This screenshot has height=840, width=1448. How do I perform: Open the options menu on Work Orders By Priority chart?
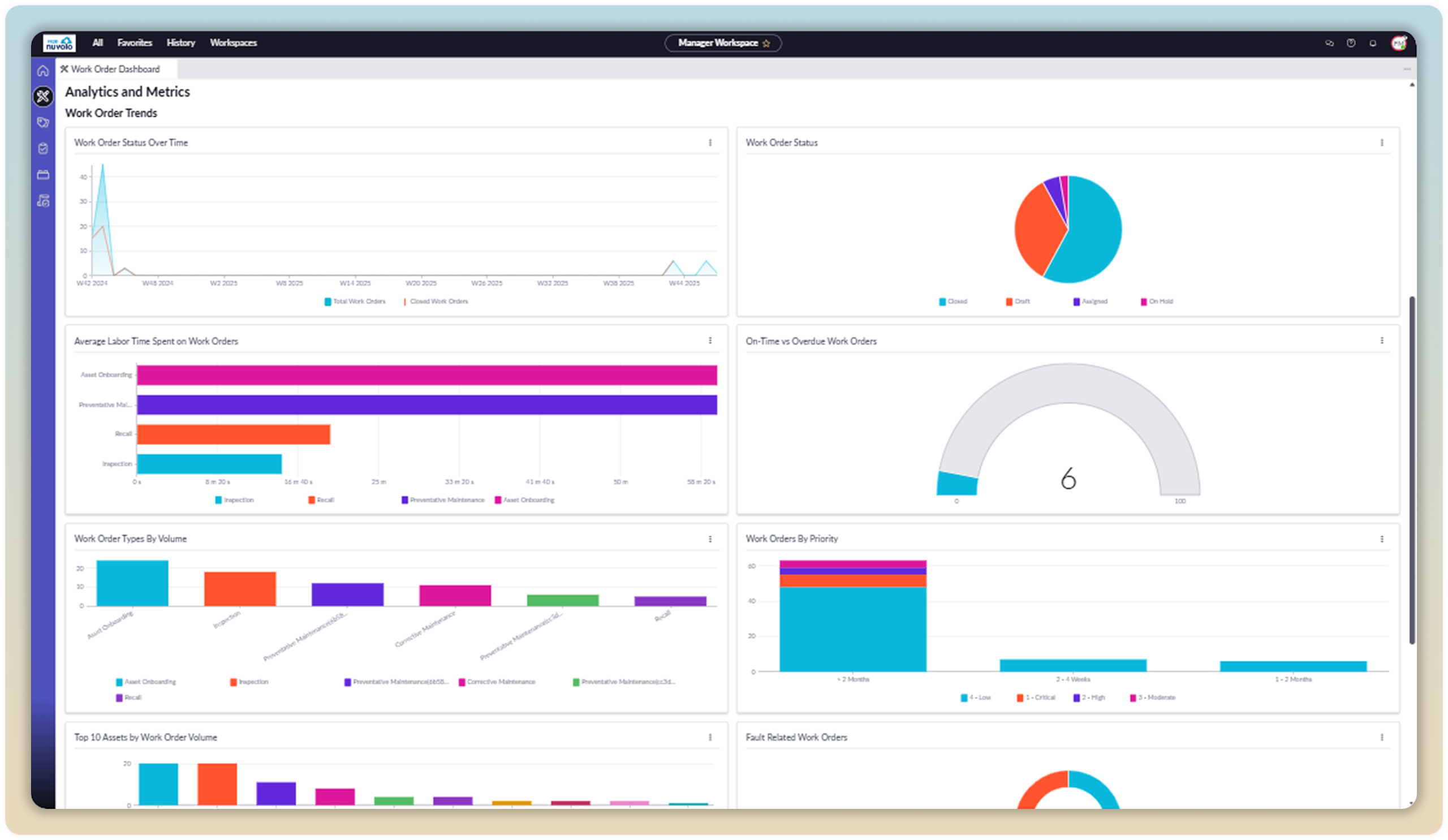1382,539
